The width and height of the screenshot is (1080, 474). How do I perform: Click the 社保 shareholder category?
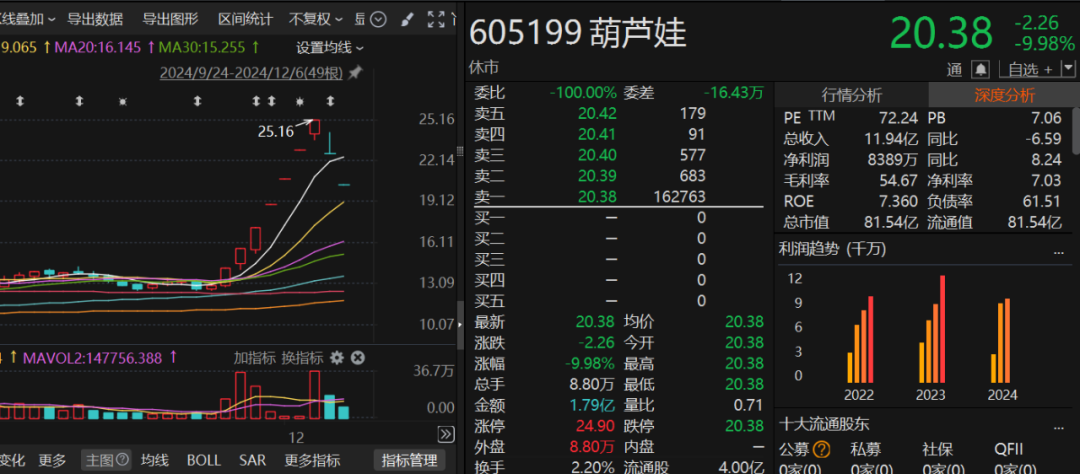(x=937, y=450)
